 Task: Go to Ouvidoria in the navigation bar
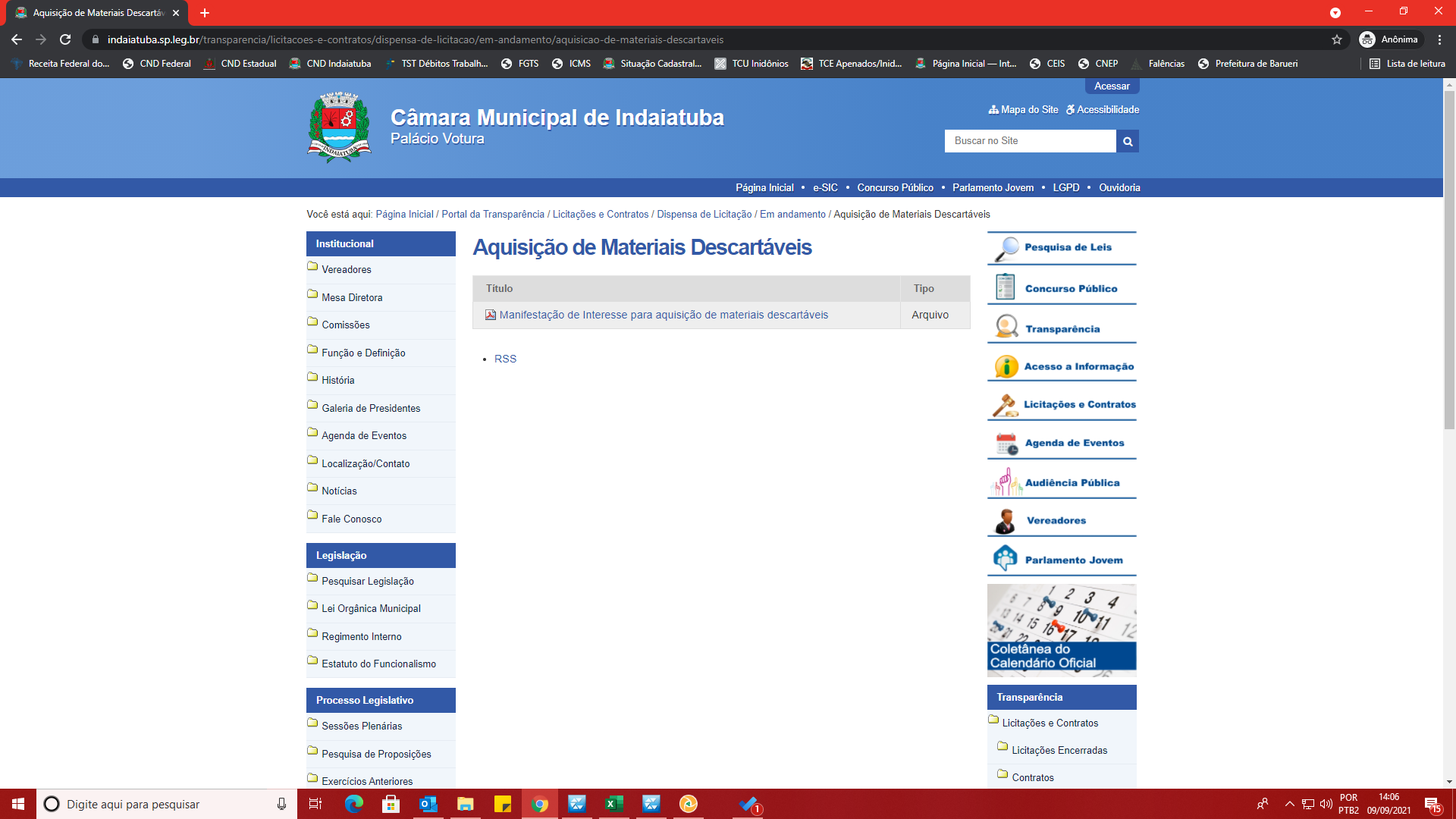click(1119, 188)
